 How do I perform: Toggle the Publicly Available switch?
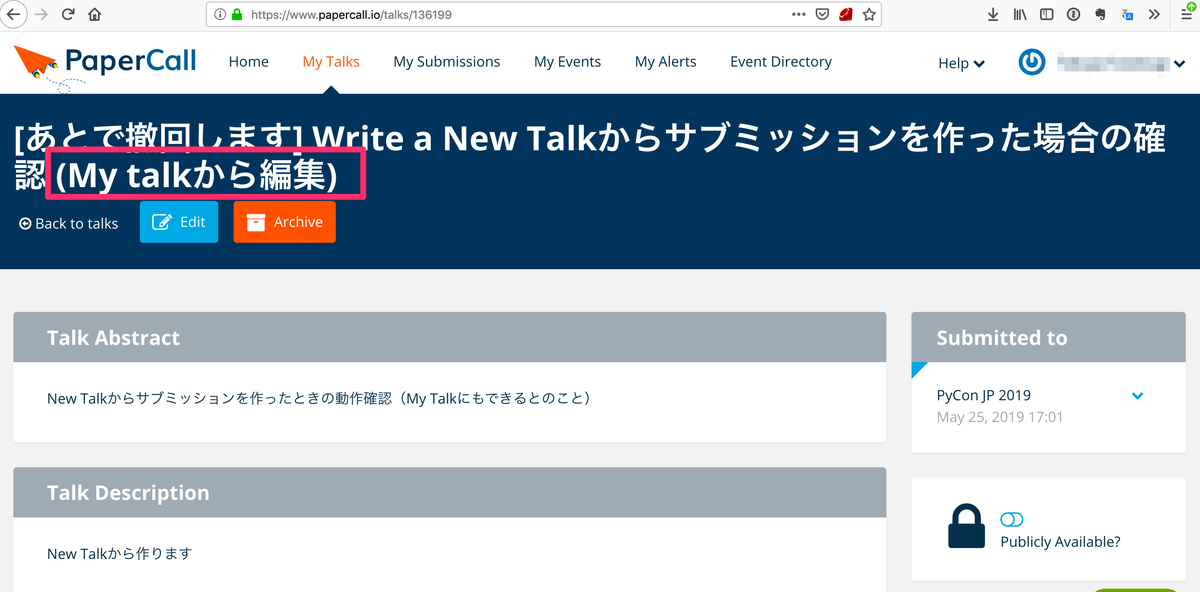tap(1012, 520)
